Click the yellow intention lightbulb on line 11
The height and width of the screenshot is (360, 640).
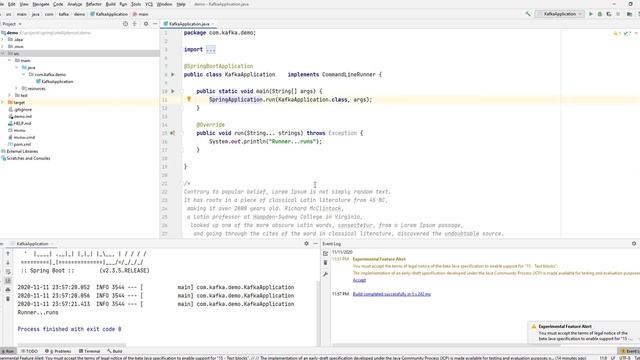(189, 99)
